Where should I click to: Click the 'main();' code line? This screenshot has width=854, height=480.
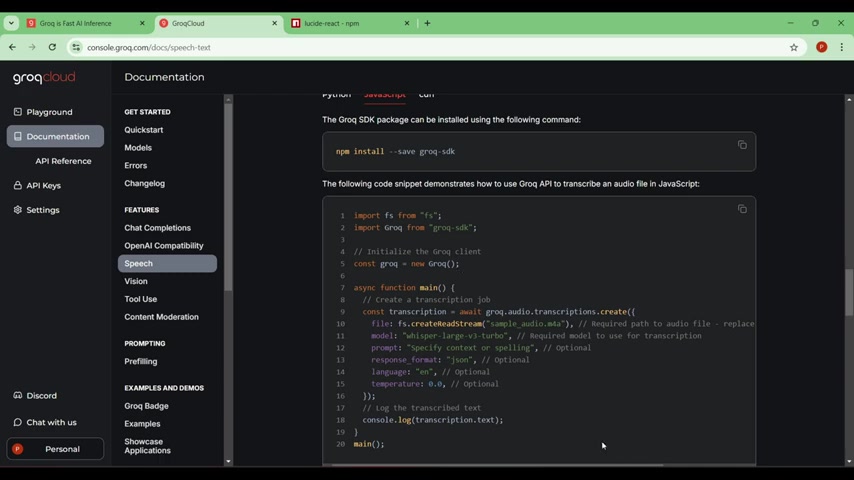[x=369, y=444]
